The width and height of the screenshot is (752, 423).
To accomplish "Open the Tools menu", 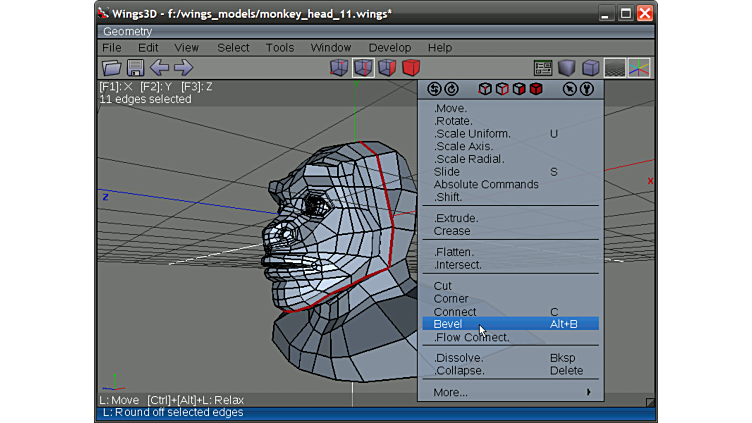I will point(280,47).
